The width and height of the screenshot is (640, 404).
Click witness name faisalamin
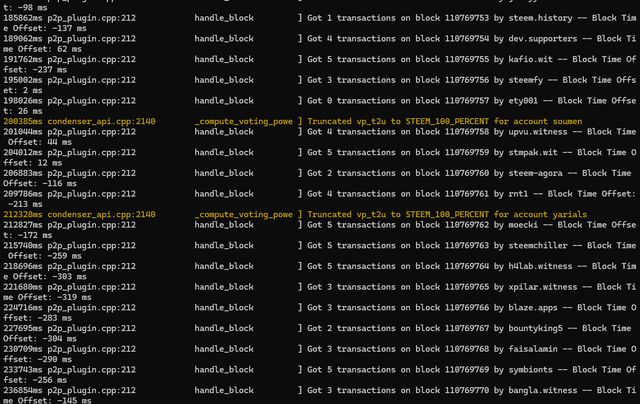(x=533, y=349)
